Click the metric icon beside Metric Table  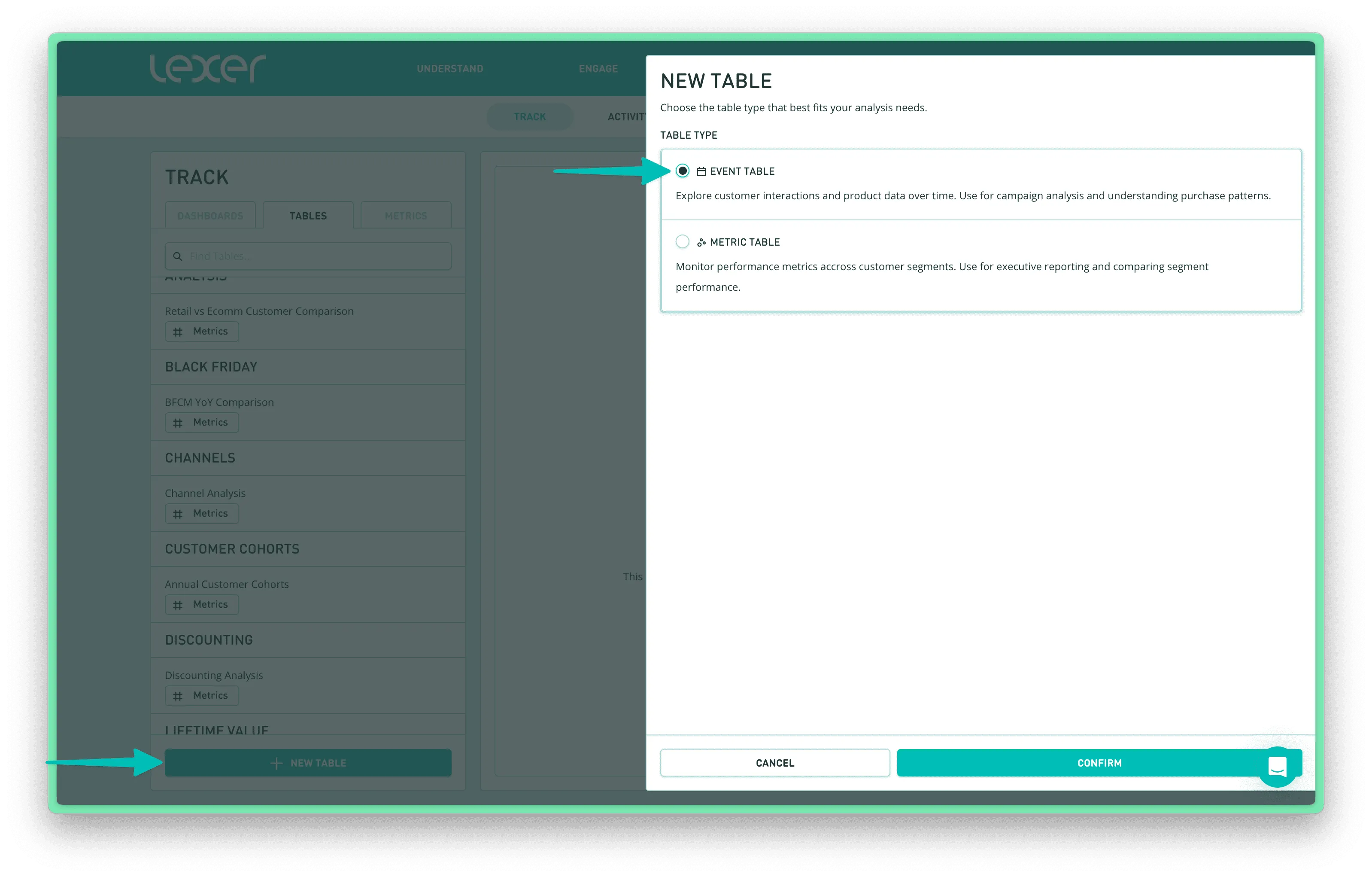(x=701, y=242)
